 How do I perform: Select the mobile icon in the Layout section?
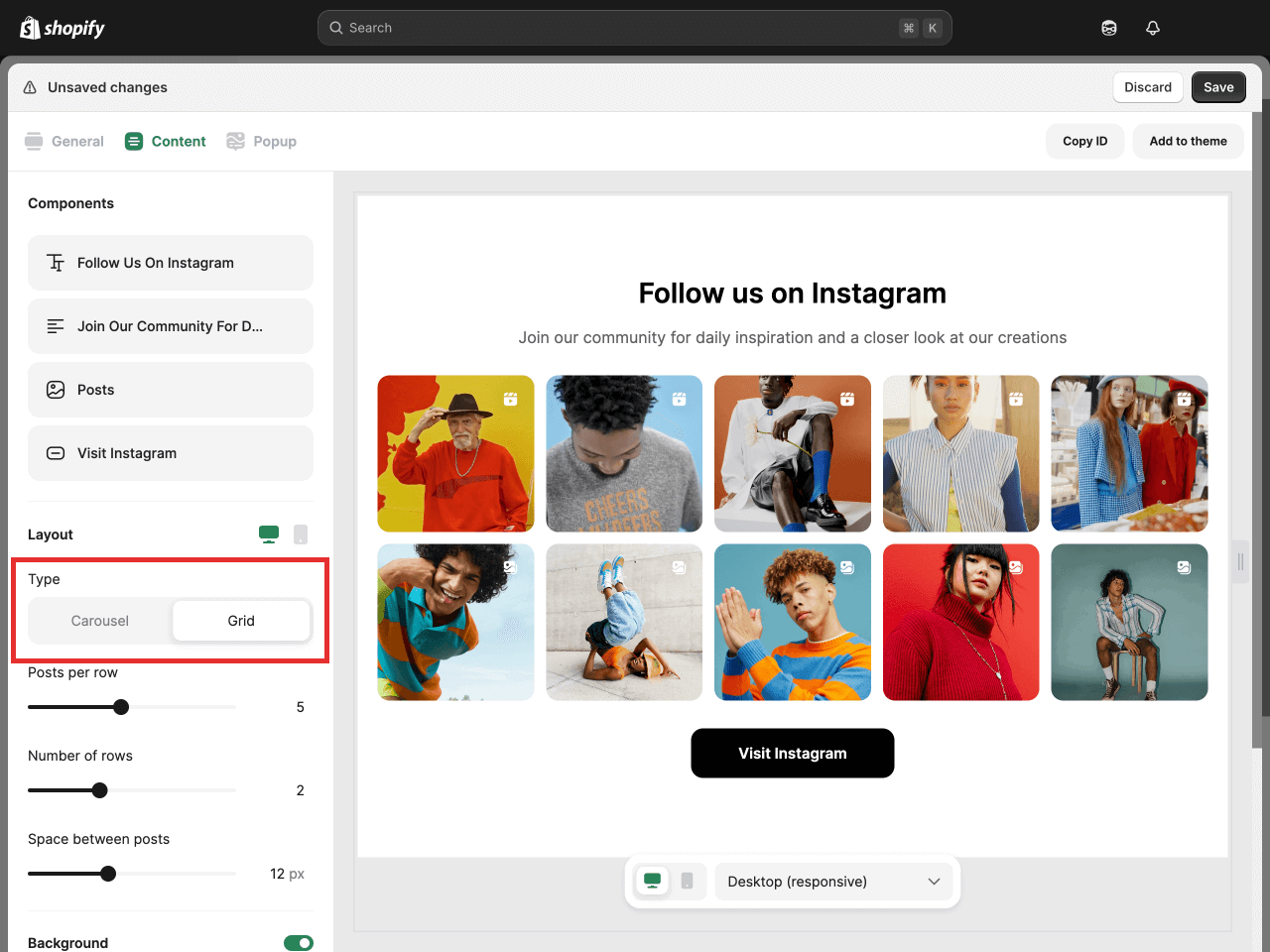tap(301, 534)
